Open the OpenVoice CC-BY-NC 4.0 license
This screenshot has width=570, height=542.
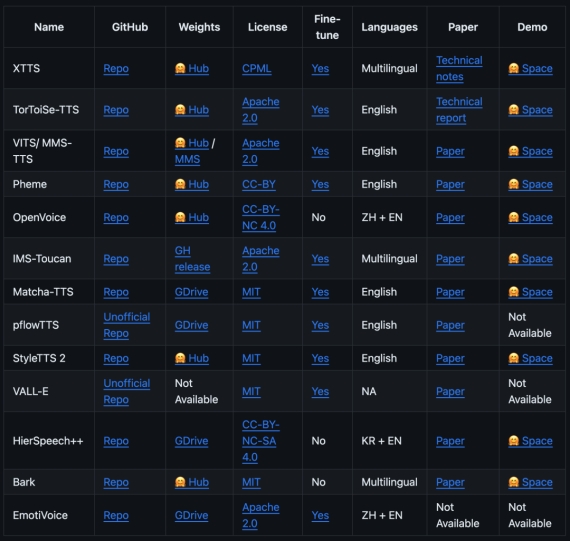(261, 217)
